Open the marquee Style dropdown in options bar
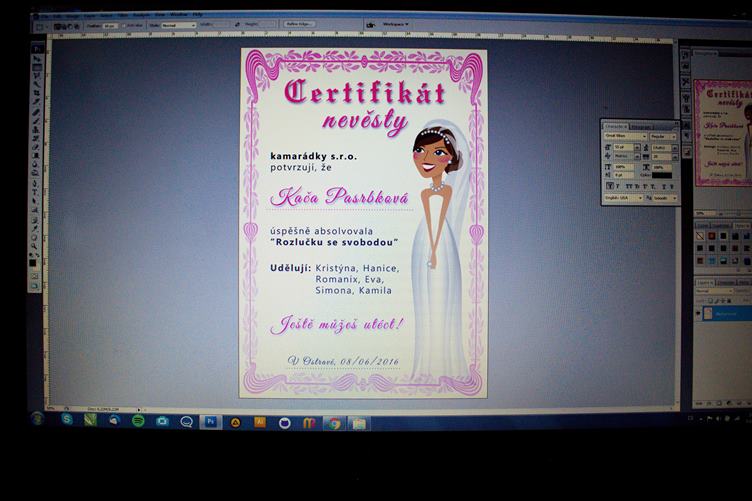The image size is (752, 501). pyautogui.click(x=178, y=25)
